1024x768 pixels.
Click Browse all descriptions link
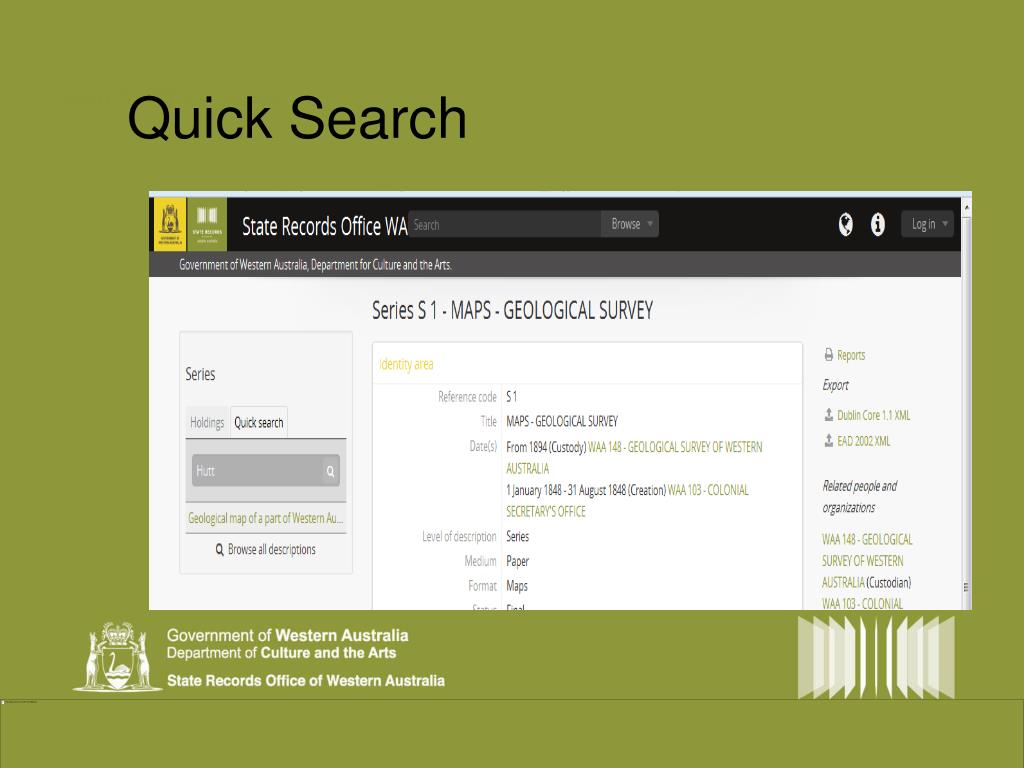click(272, 550)
